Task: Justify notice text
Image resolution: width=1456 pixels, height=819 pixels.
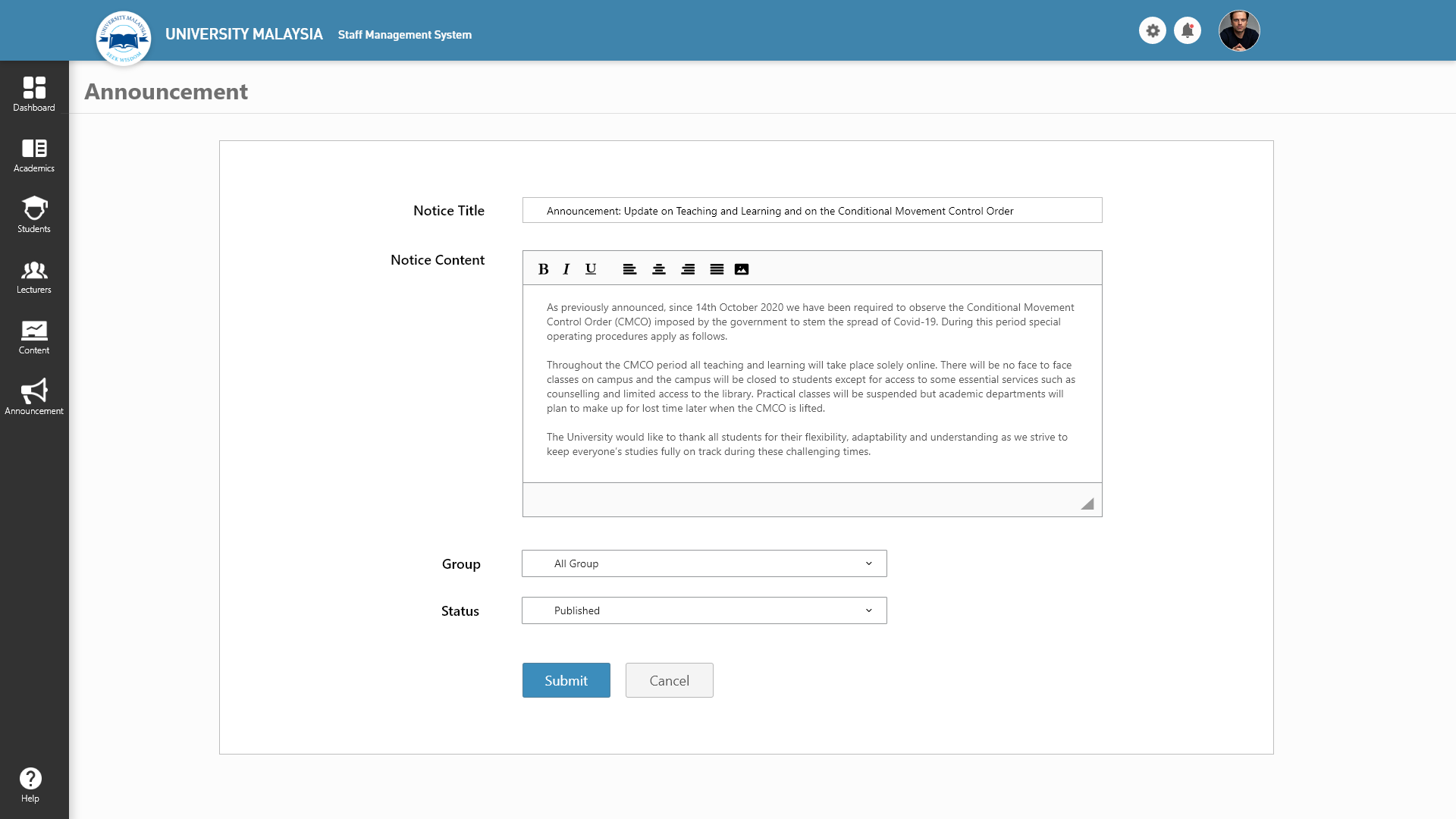Action: (717, 269)
